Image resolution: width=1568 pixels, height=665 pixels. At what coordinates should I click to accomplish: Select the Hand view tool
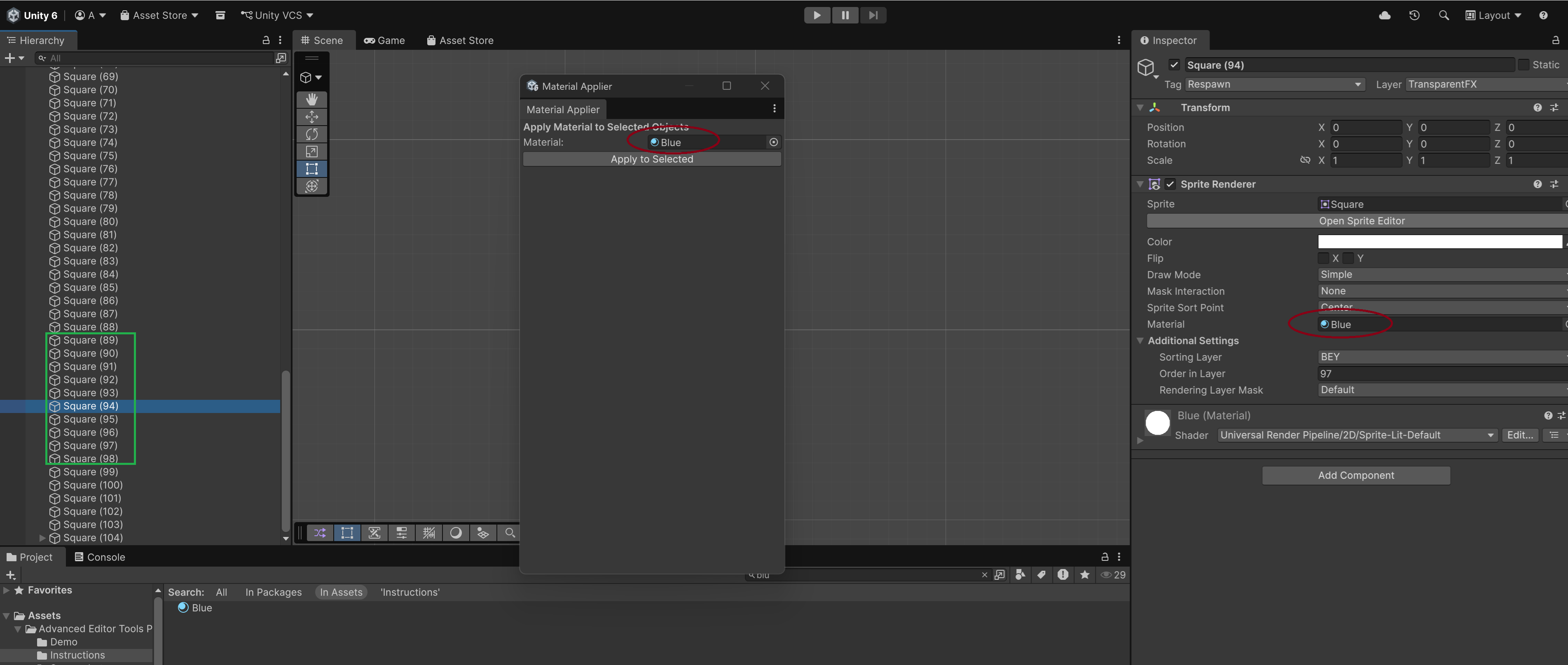[x=311, y=99]
